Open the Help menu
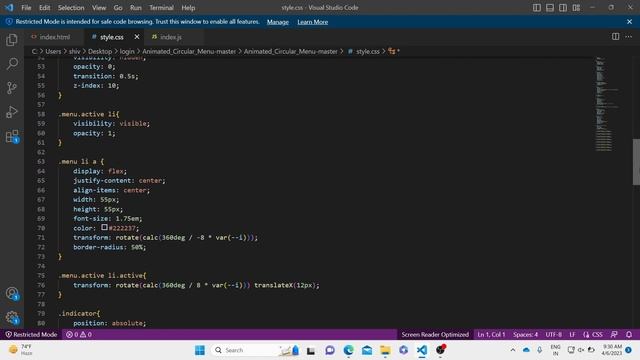The width and height of the screenshot is (640, 360). pyautogui.click(x=188, y=8)
